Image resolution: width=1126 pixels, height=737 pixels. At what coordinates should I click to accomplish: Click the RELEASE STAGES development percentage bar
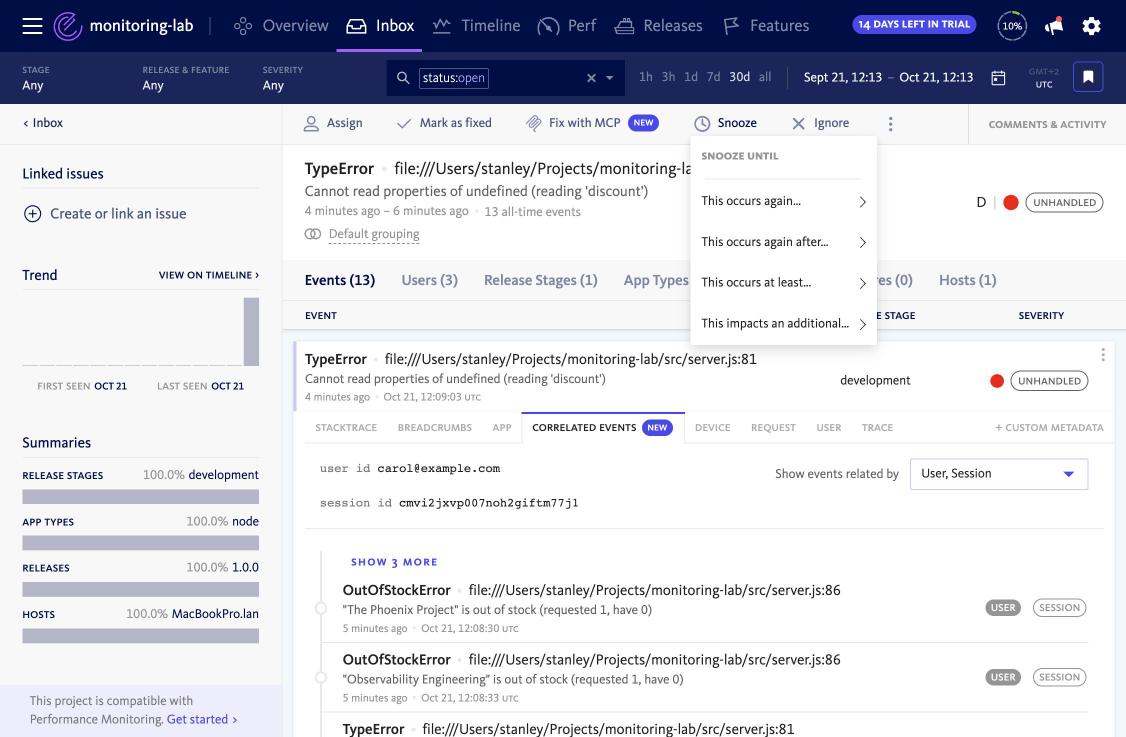141,496
